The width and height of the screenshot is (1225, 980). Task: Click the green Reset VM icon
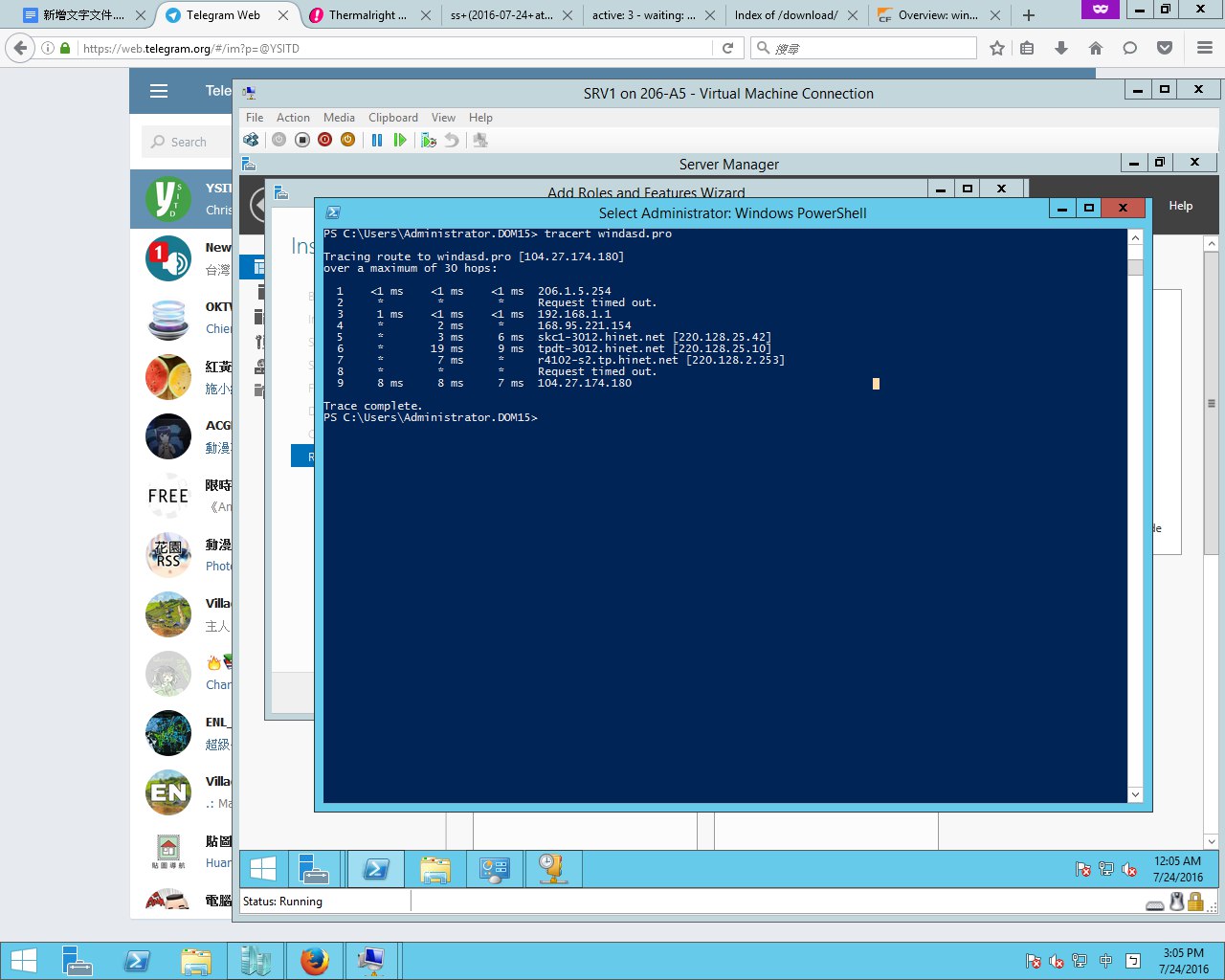(x=400, y=140)
